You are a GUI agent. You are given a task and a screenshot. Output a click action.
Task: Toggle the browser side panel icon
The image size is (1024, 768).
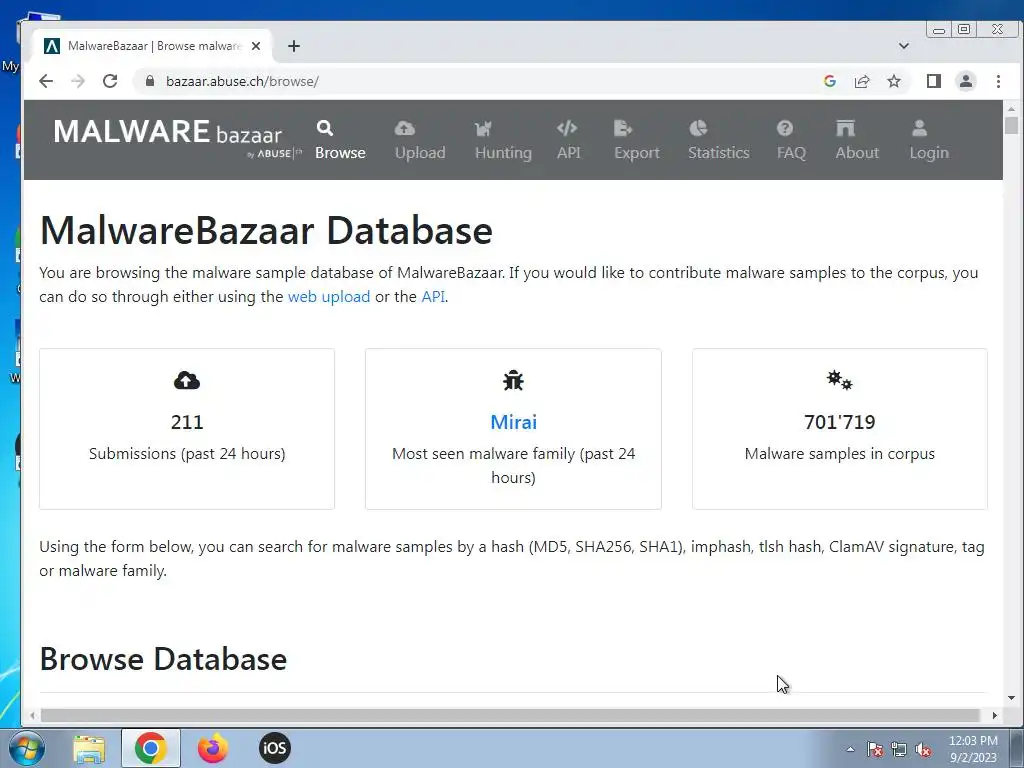(934, 81)
